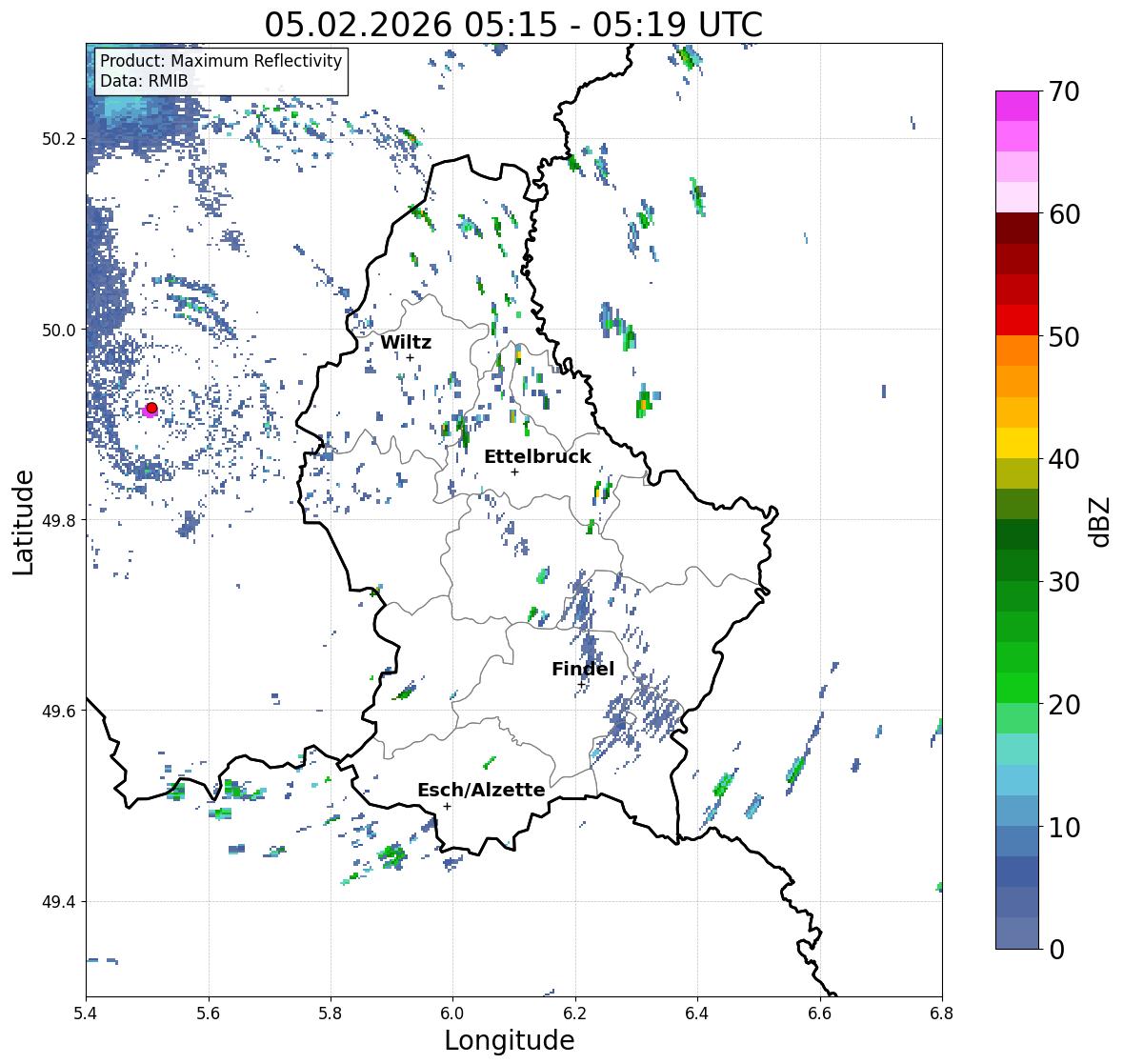Click the Ettelbruck station cross marker

tap(514, 472)
